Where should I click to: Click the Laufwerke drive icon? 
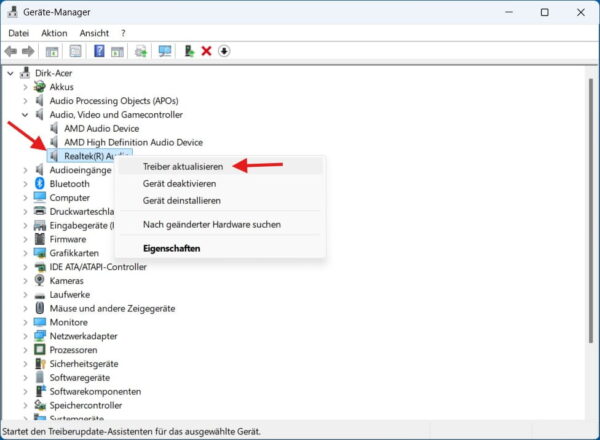(39, 295)
